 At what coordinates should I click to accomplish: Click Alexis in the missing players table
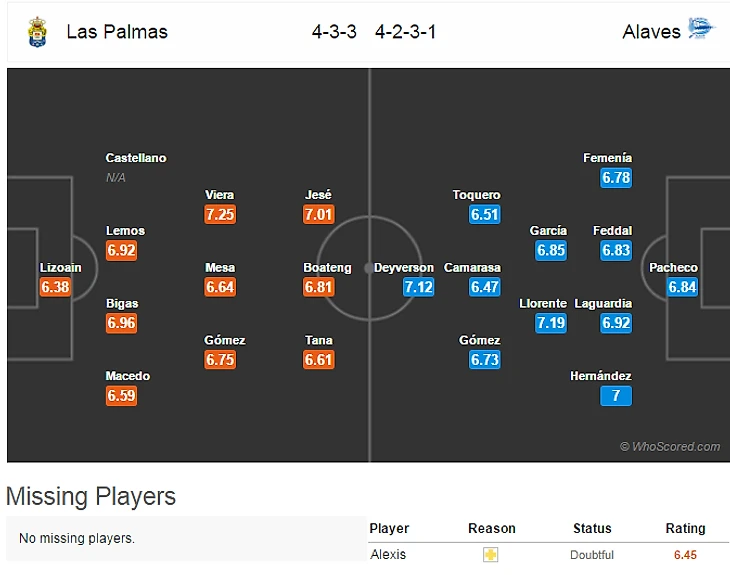click(x=388, y=555)
